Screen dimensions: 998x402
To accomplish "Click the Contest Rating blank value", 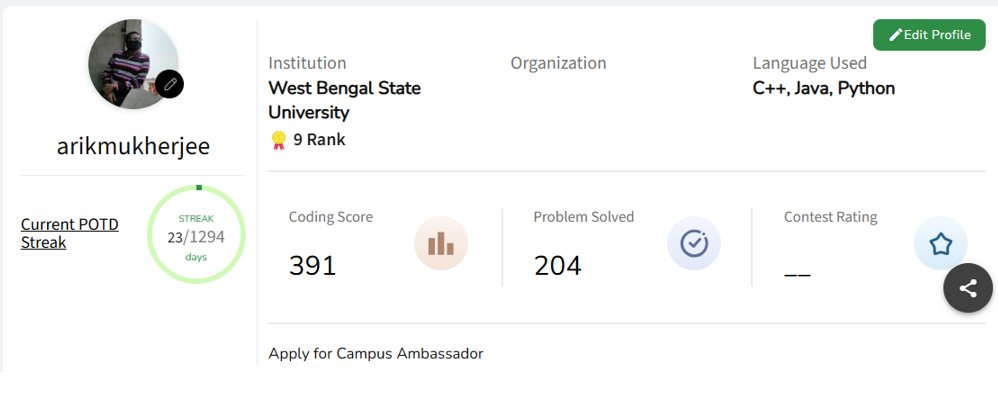I will [x=797, y=274].
